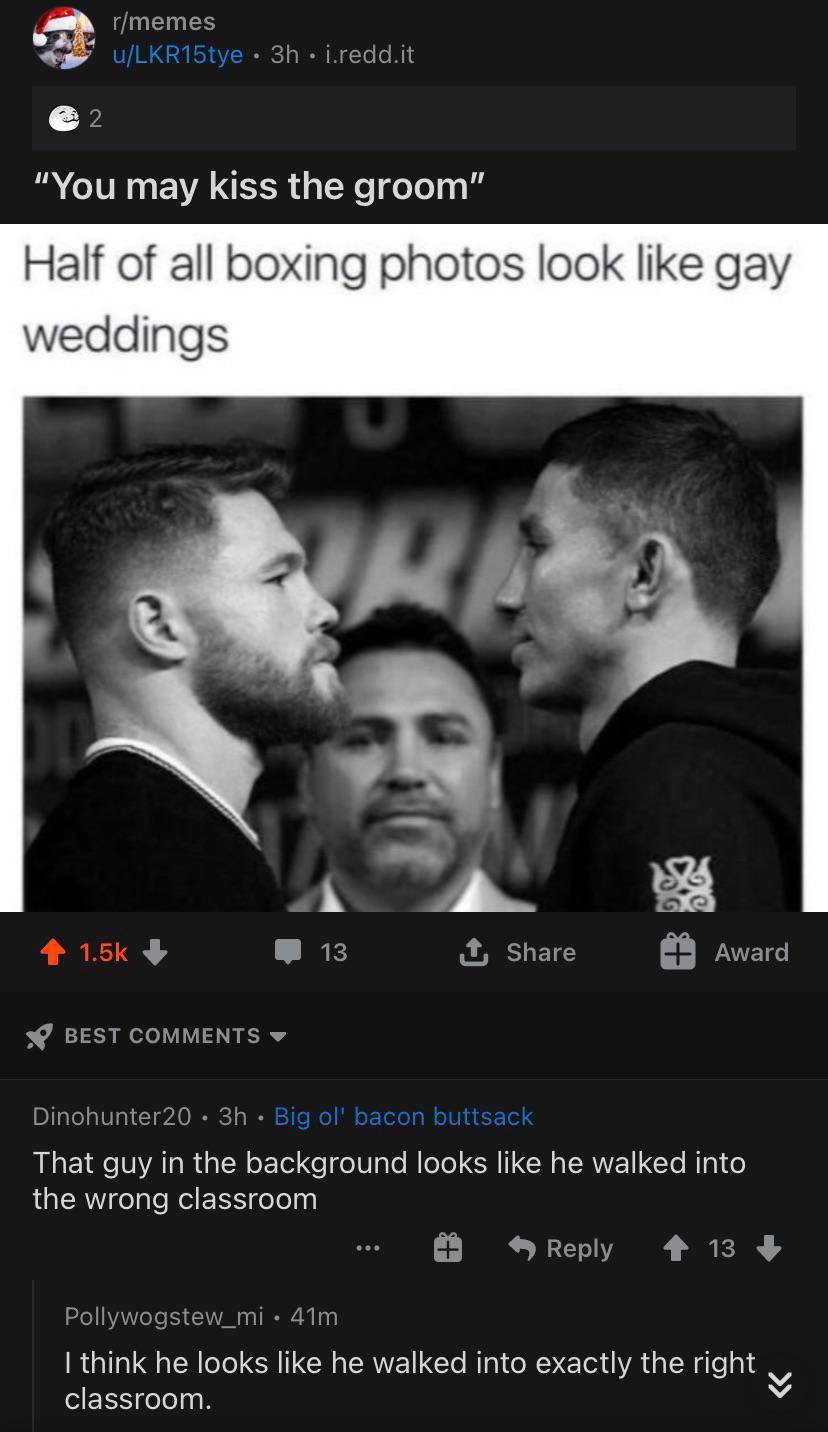This screenshot has width=828, height=1432.
Task: Open Dinohunter20's profile
Action: (x=112, y=1116)
